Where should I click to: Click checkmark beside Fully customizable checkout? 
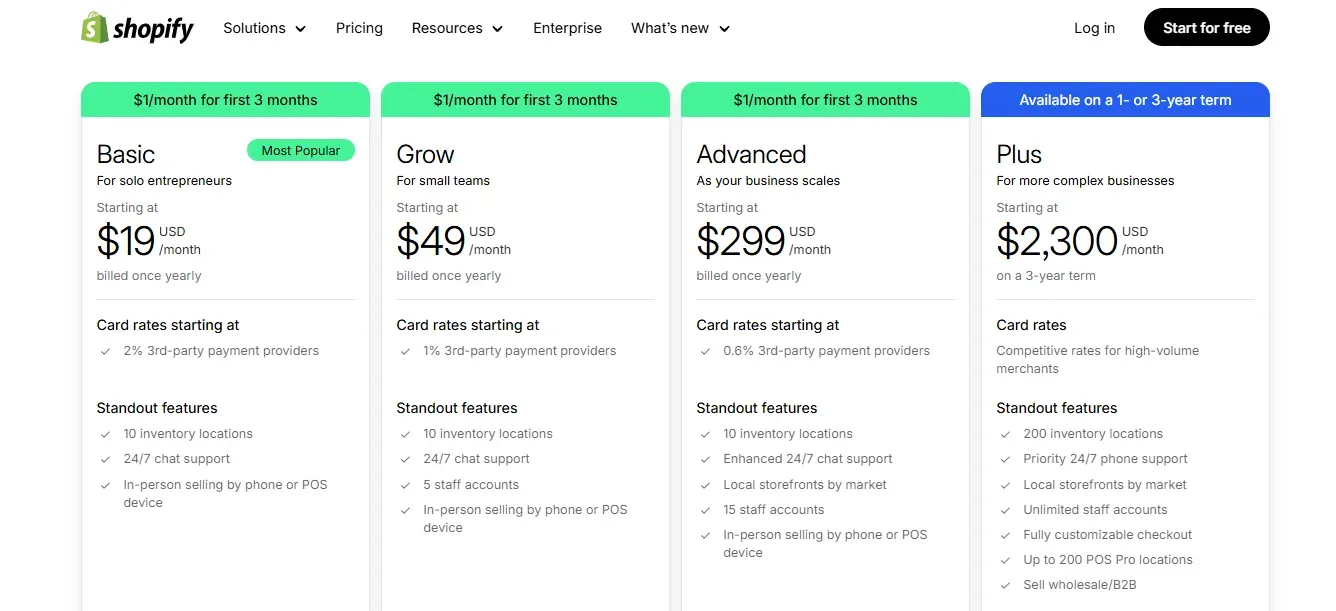(1005, 535)
